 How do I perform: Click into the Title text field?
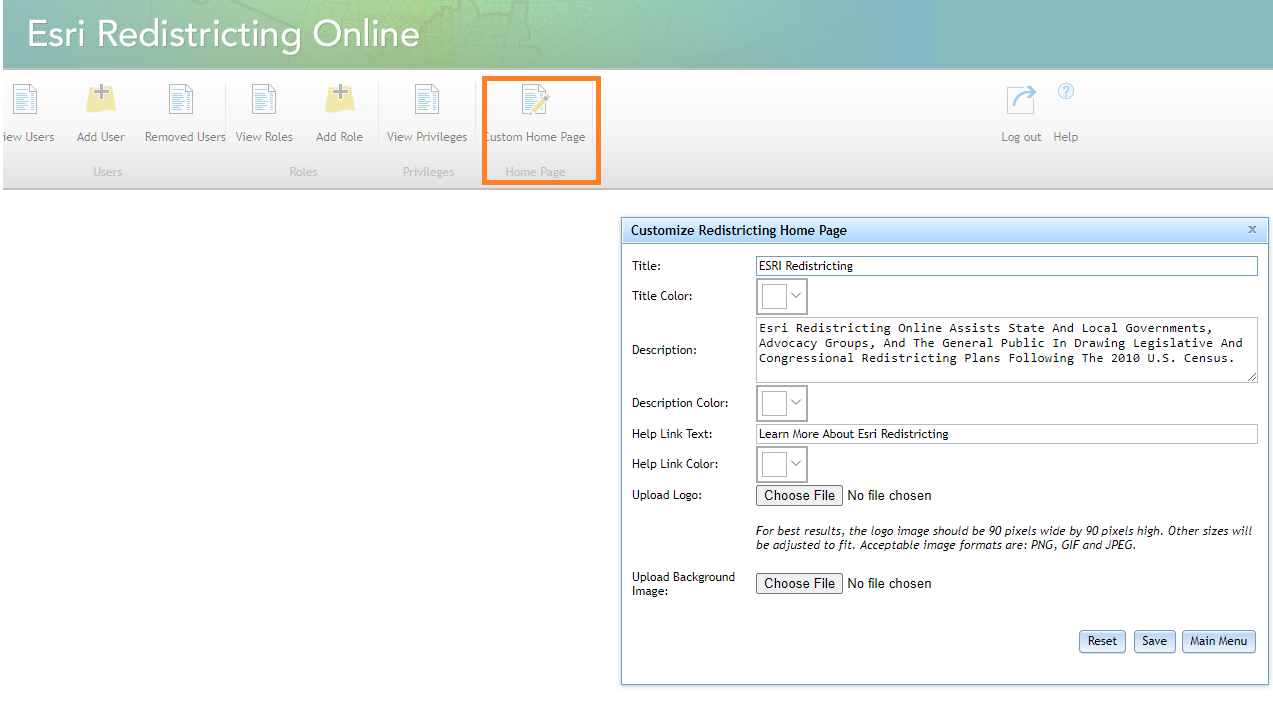(1006, 266)
